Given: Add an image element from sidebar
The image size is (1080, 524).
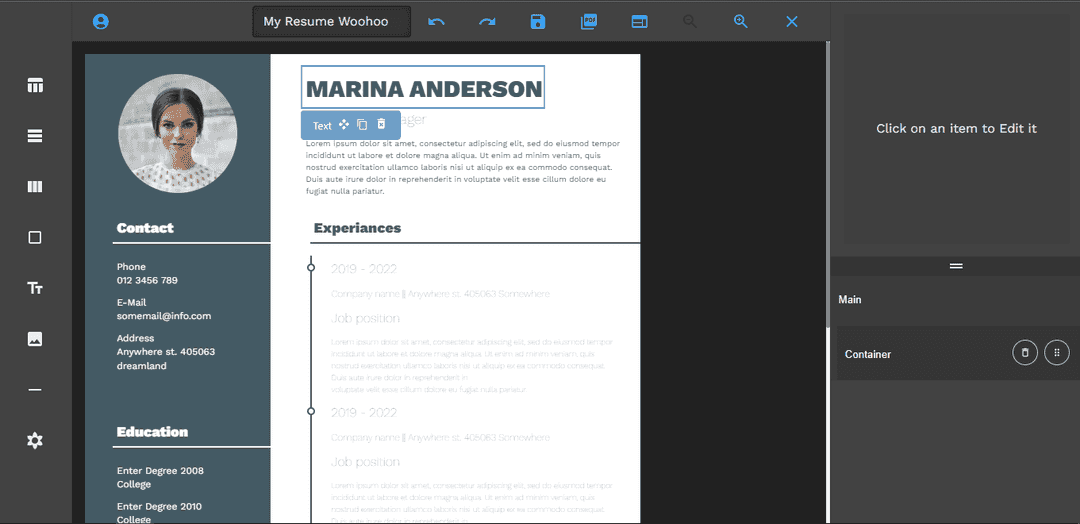Looking at the screenshot, I should [35, 339].
